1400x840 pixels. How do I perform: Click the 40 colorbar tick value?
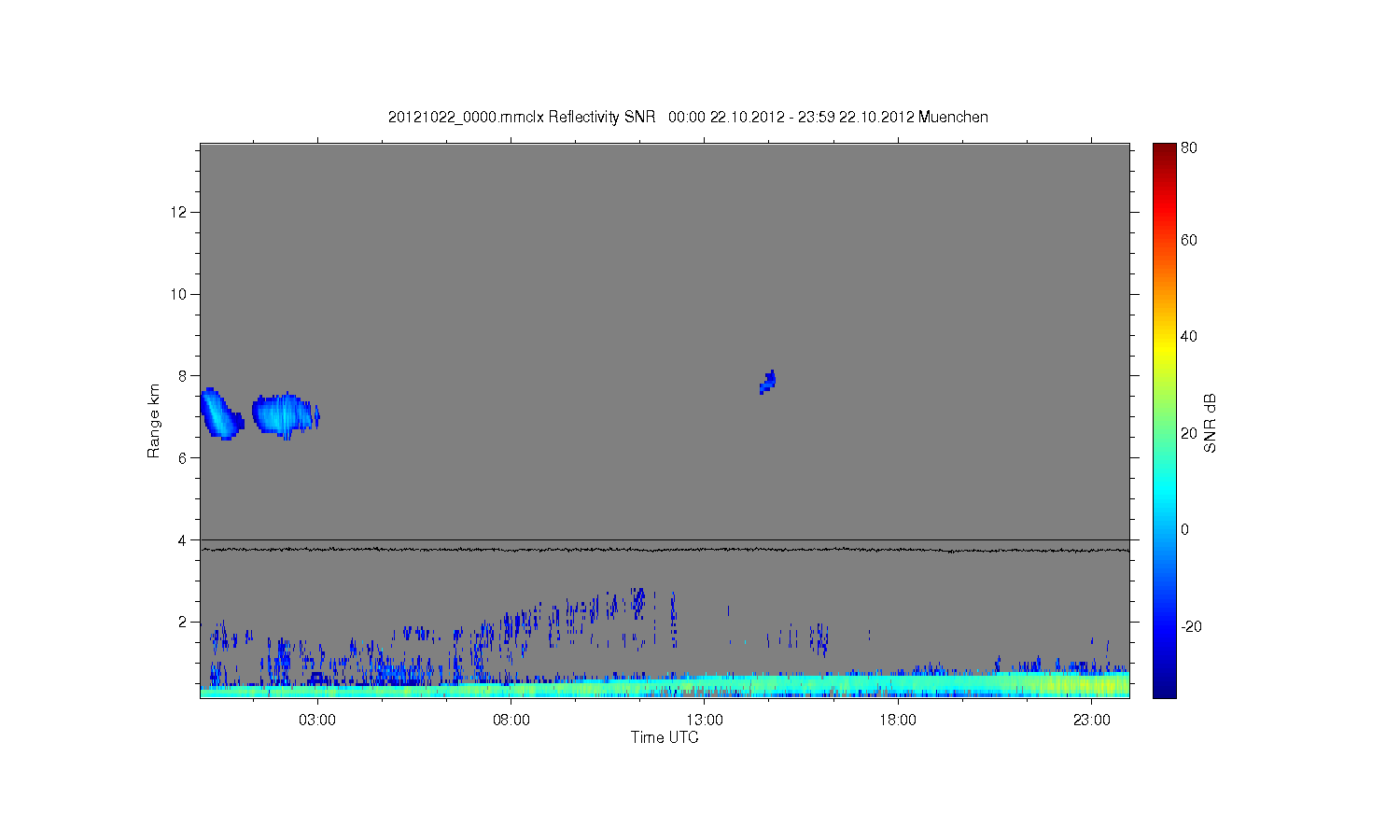(1189, 336)
